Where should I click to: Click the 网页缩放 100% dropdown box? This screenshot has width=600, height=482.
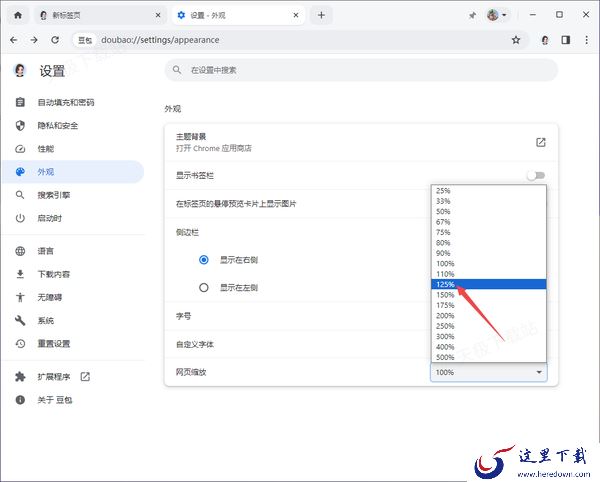tap(489, 372)
